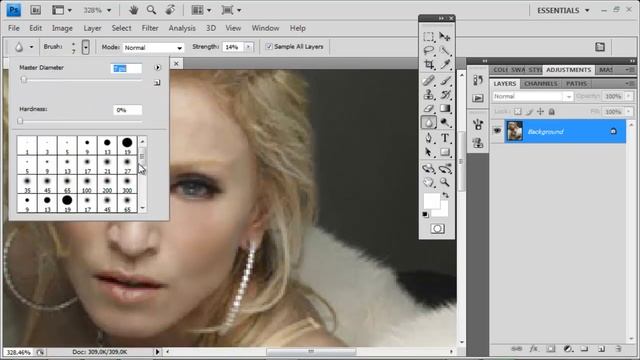Select the Eraser tool
The height and width of the screenshot is (360, 640).
coord(428,108)
